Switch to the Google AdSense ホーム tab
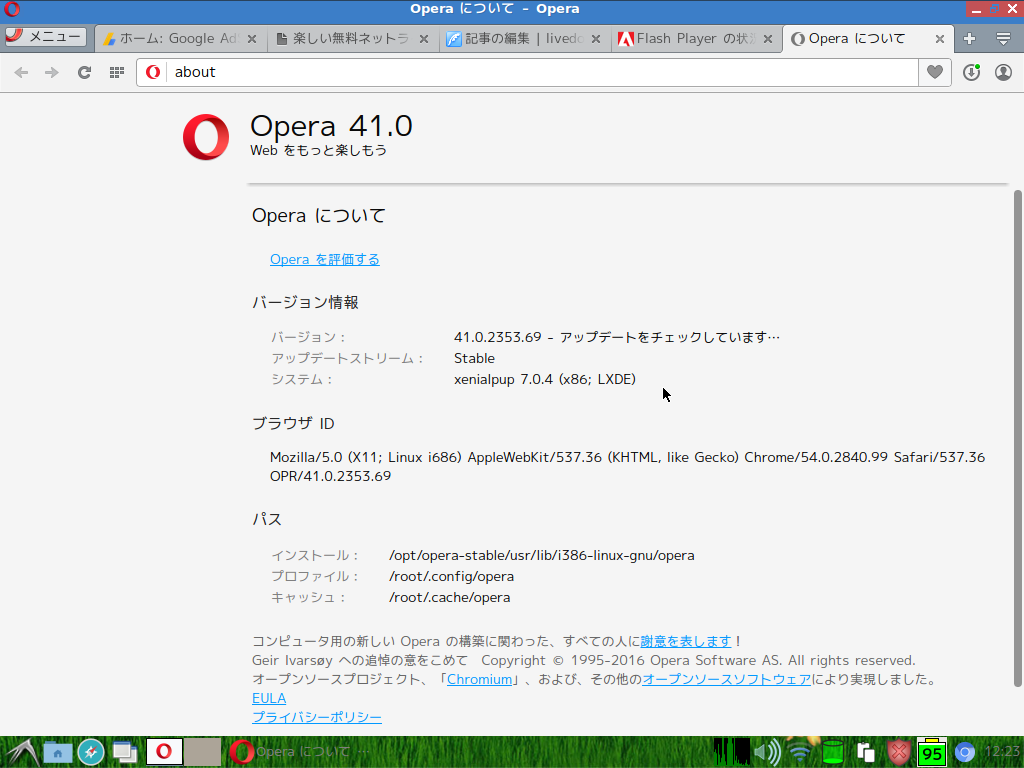This screenshot has width=1024, height=768. [172, 39]
